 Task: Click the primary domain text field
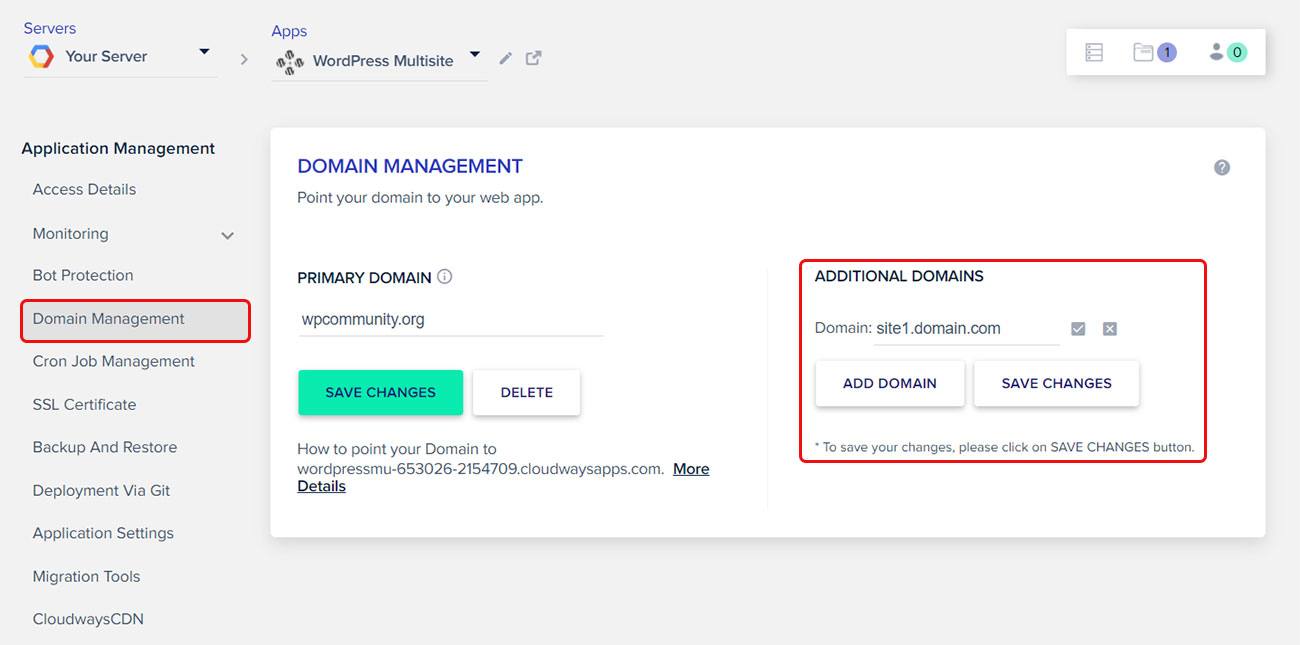point(450,321)
